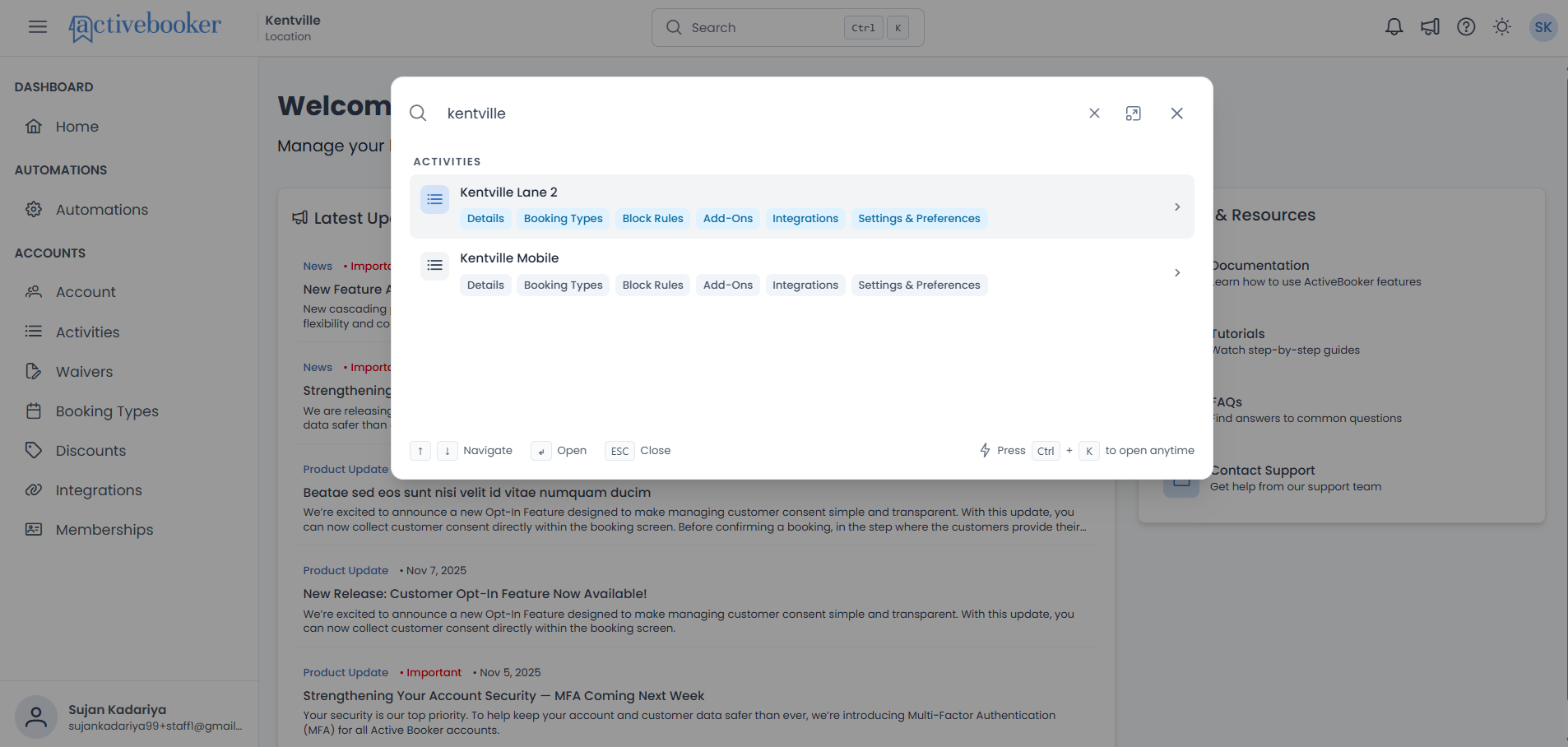This screenshot has width=1568, height=747.
Task: Click the Kentville Lane 2 list icon
Action: [x=435, y=200]
